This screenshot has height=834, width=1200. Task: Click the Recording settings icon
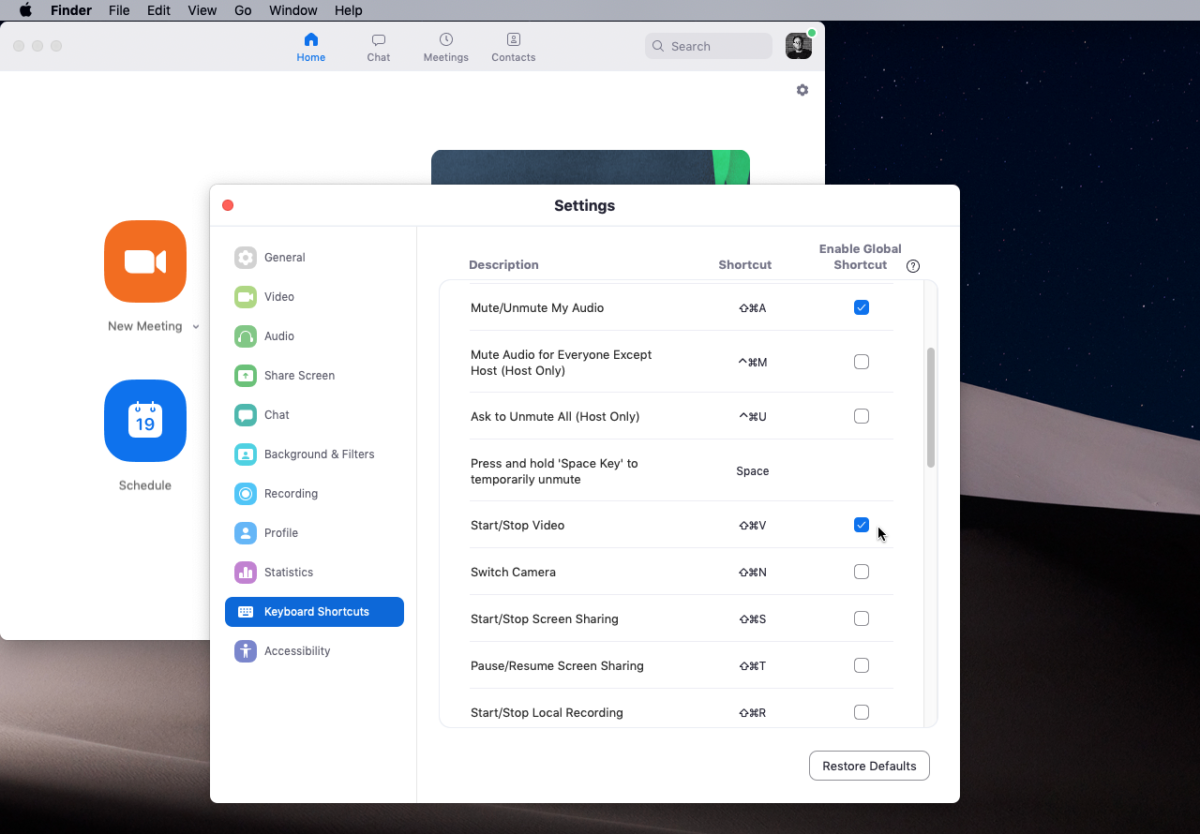(245, 494)
